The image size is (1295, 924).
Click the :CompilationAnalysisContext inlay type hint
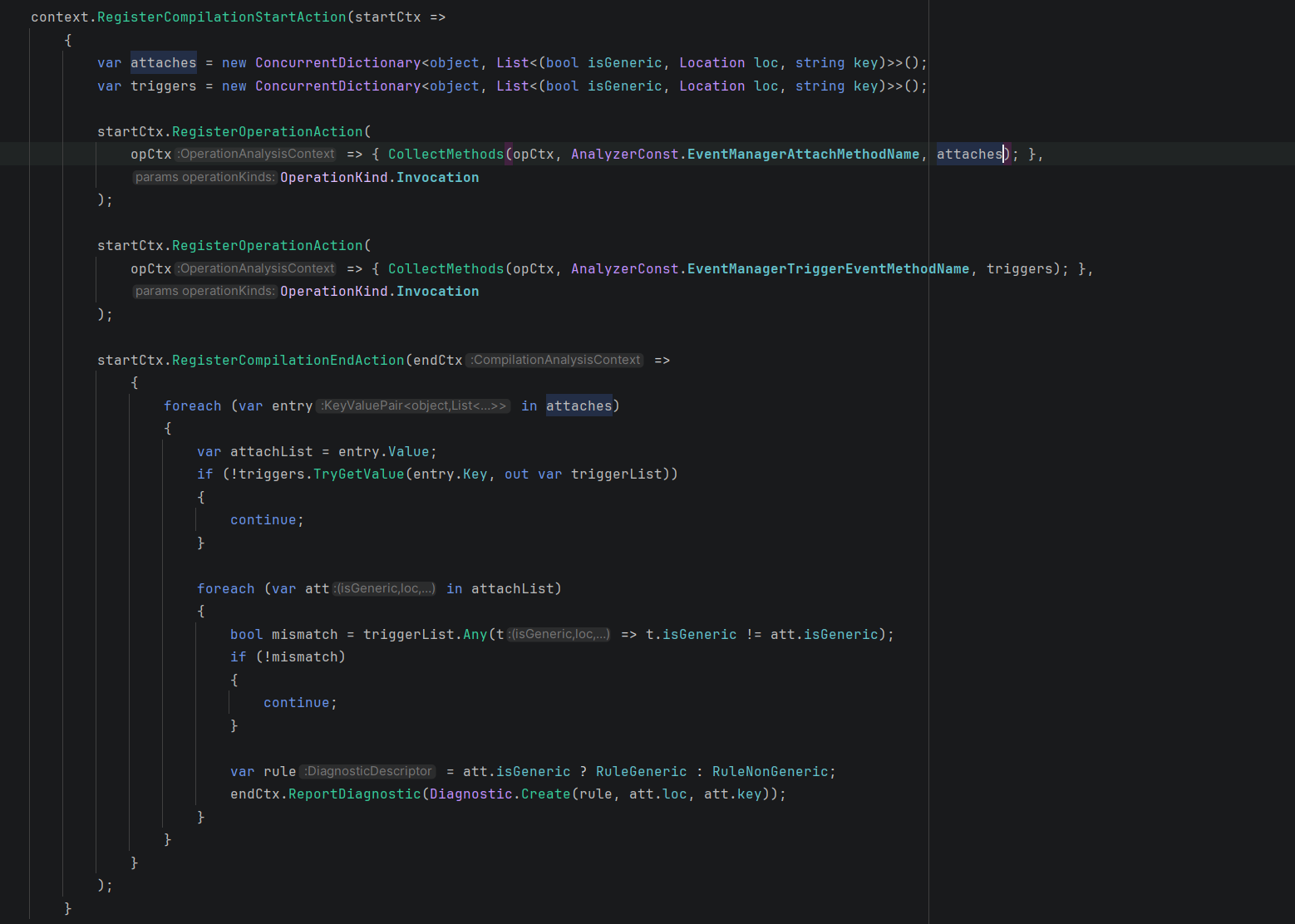point(555,360)
